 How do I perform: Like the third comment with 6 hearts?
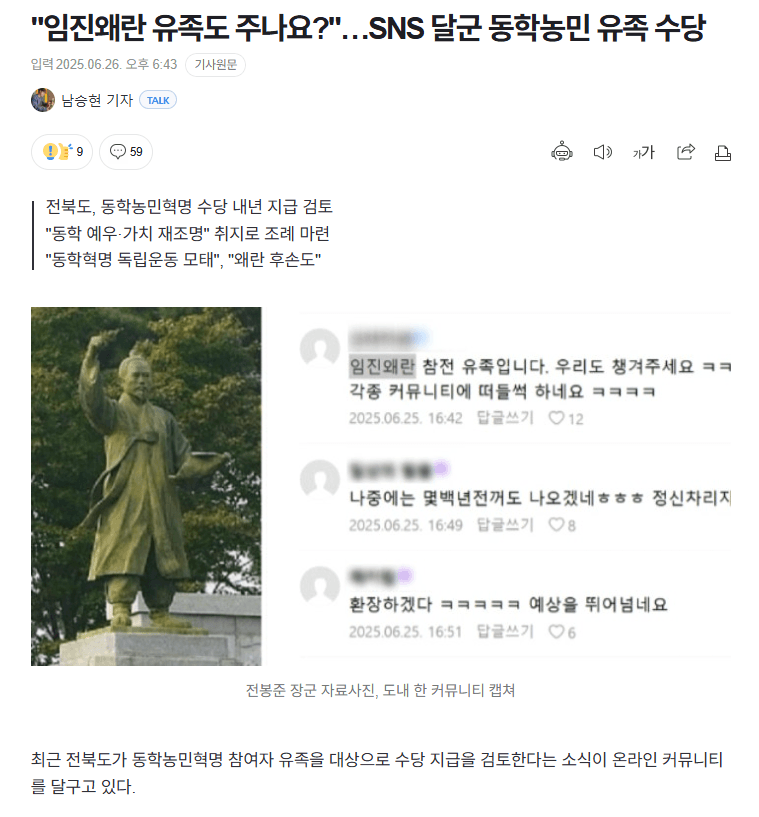(x=562, y=632)
